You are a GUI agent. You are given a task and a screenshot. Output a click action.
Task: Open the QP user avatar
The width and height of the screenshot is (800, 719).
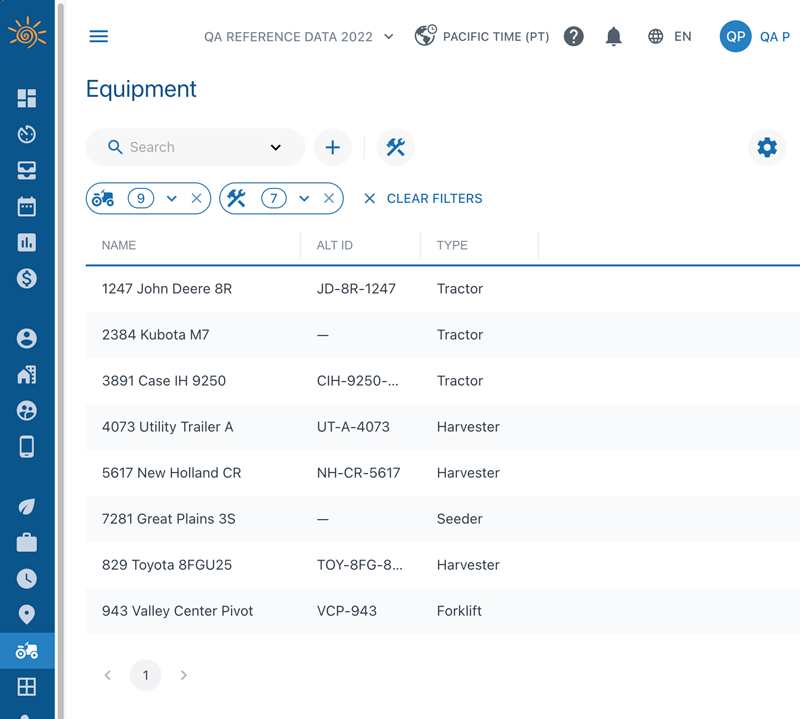[735, 36]
